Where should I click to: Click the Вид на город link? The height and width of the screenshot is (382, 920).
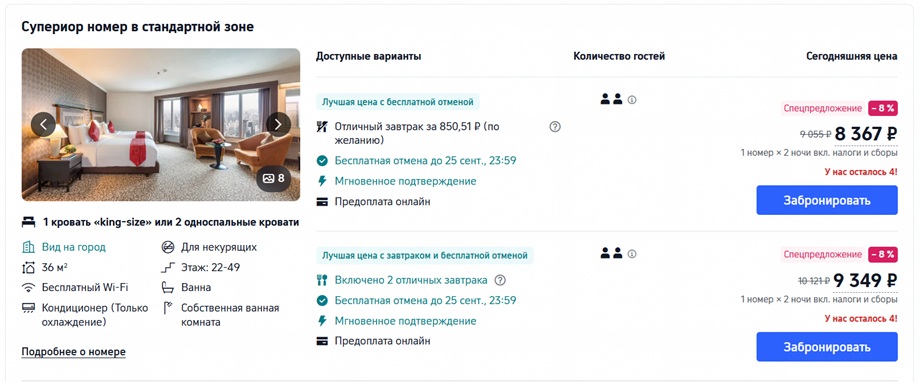pyautogui.click(x=74, y=247)
